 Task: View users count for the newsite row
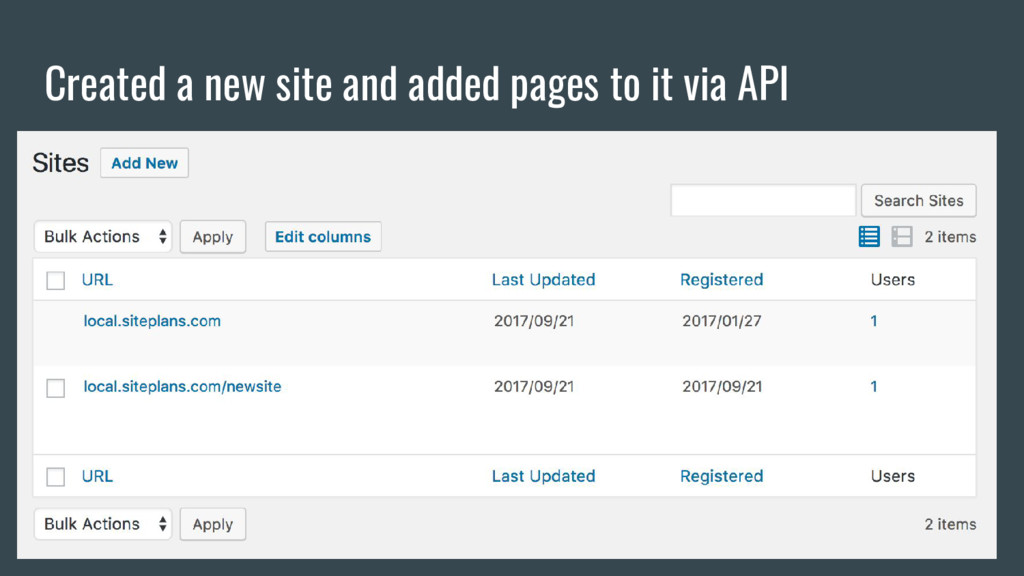point(874,386)
